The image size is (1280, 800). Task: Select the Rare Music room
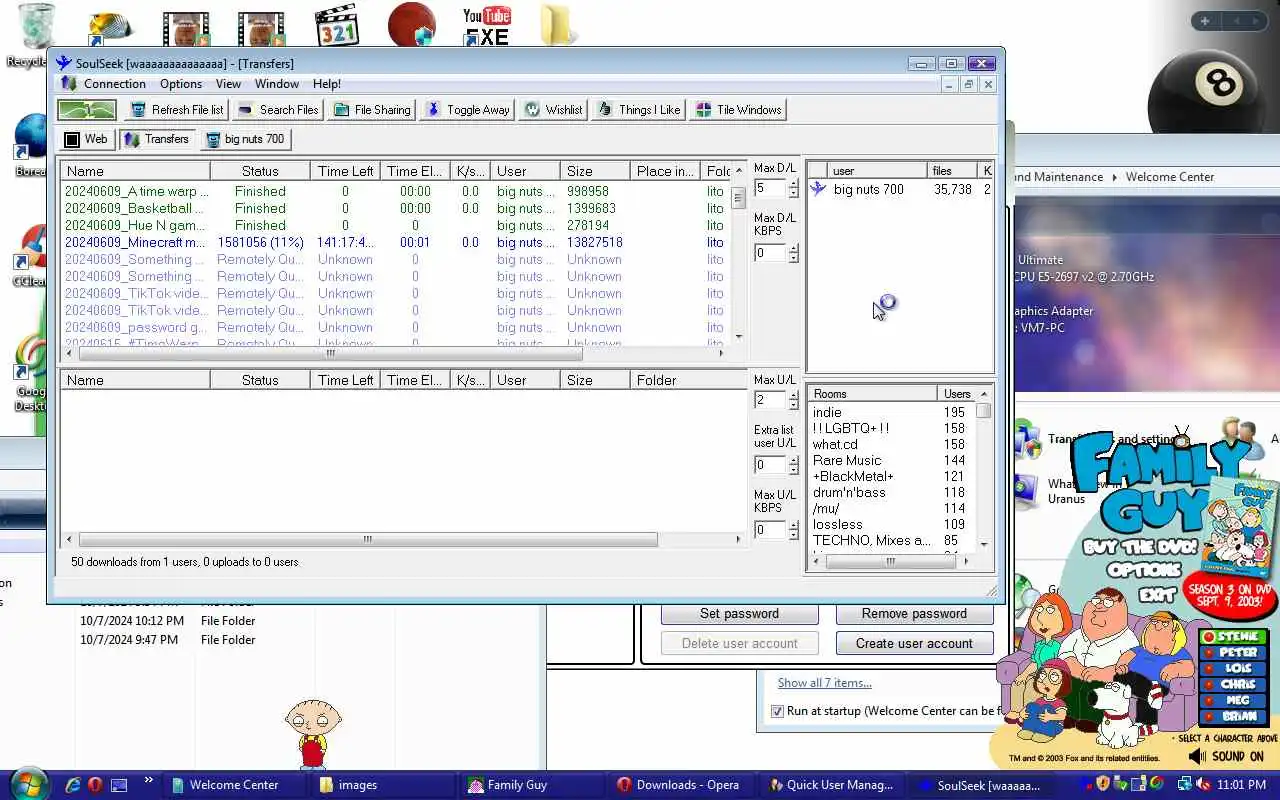(x=847, y=460)
